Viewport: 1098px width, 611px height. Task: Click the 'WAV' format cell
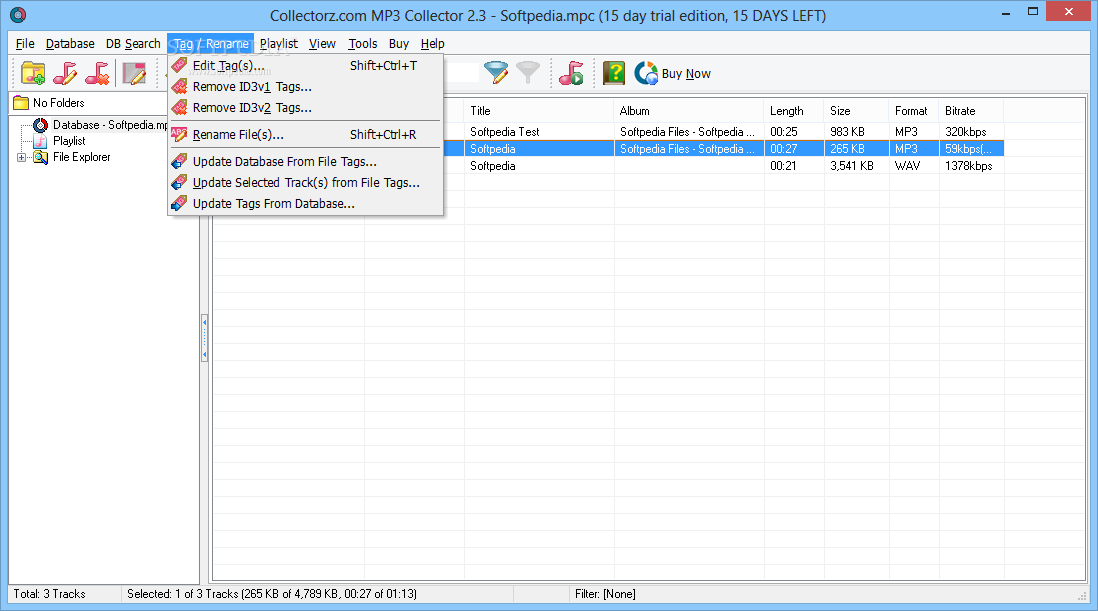[x=908, y=166]
